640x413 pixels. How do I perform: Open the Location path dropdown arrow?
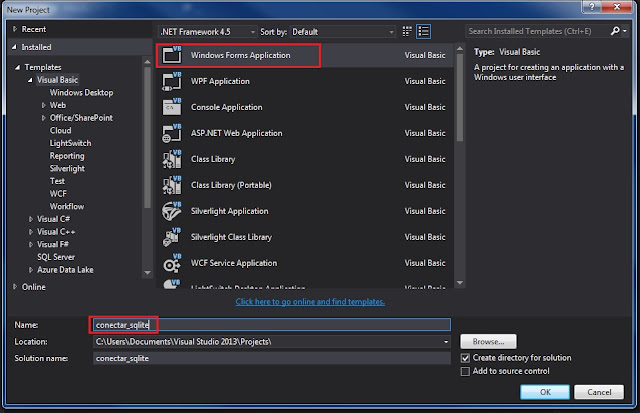coord(446,342)
